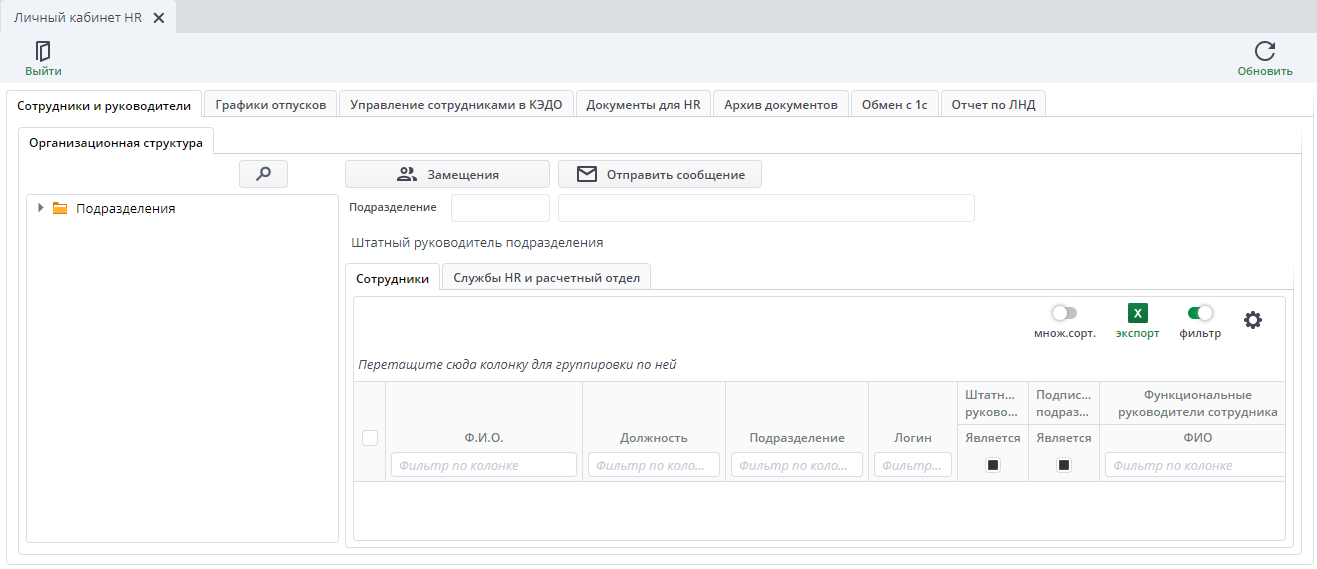This screenshot has height=569, width=1317.
Task: Open Управление сотрудниками в КЭДО tab
Action: (x=457, y=105)
